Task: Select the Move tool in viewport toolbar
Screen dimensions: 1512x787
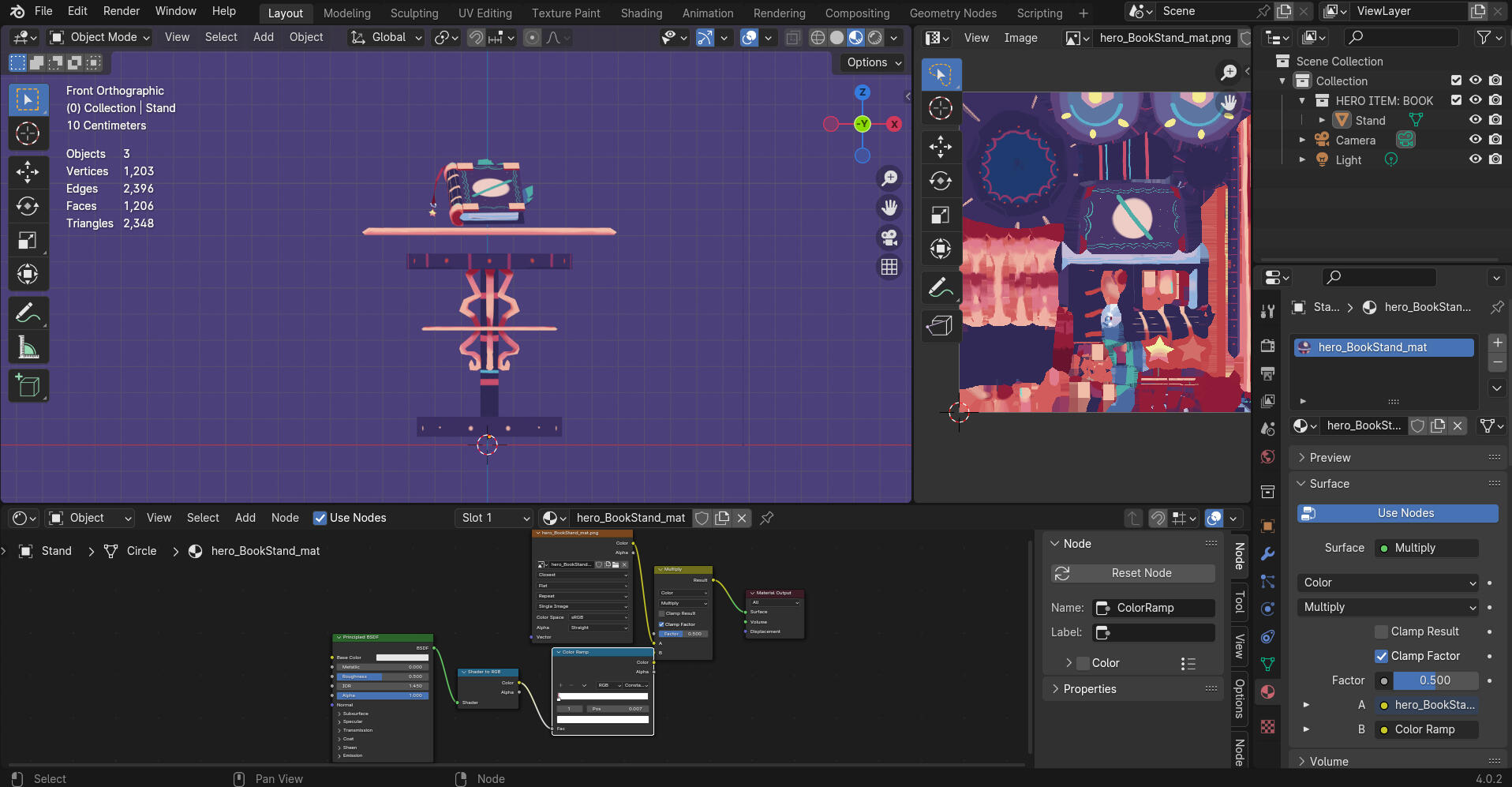Action: [x=28, y=171]
